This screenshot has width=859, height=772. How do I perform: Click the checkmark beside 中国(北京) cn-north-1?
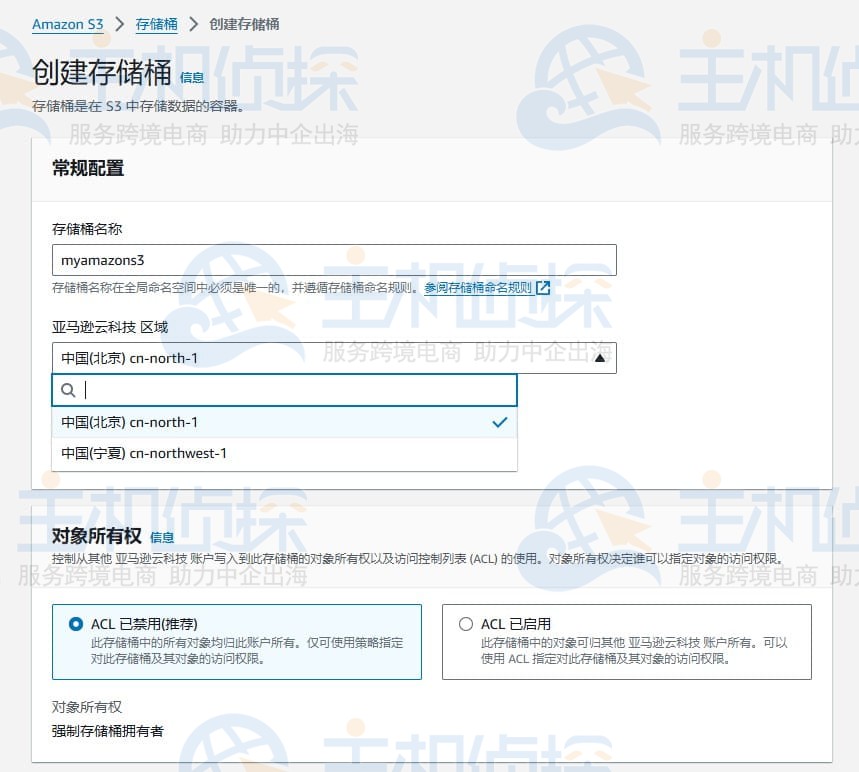click(x=500, y=422)
